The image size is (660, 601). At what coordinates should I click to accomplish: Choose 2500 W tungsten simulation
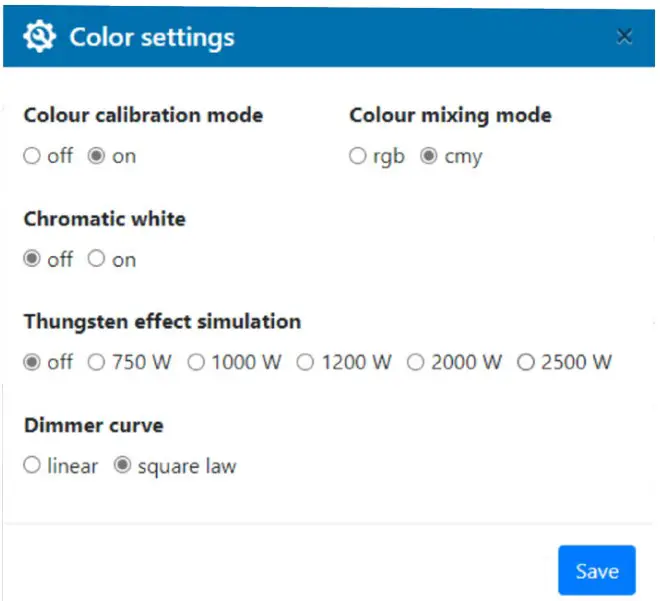525,362
